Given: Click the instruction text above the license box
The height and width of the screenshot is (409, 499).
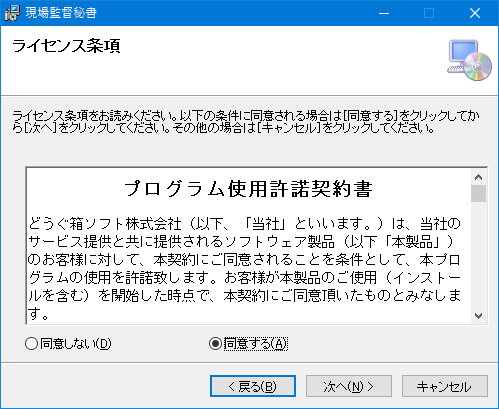Looking at the screenshot, I should [x=246, y=122].
